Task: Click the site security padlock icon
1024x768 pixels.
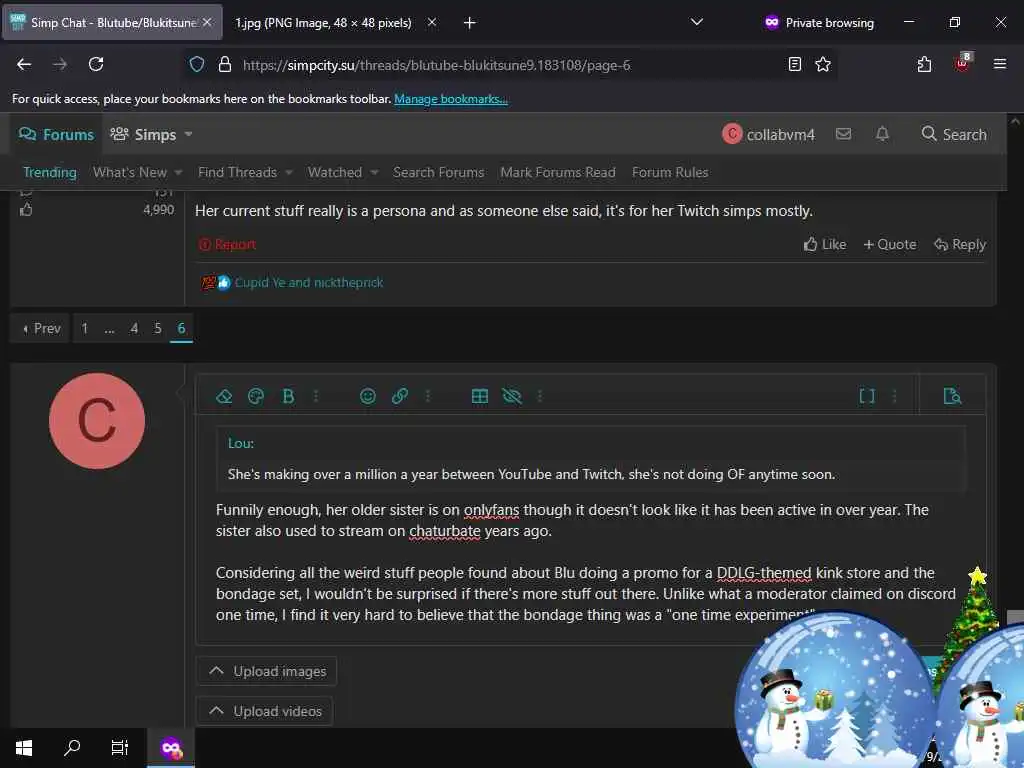Action: click(225, 65)
